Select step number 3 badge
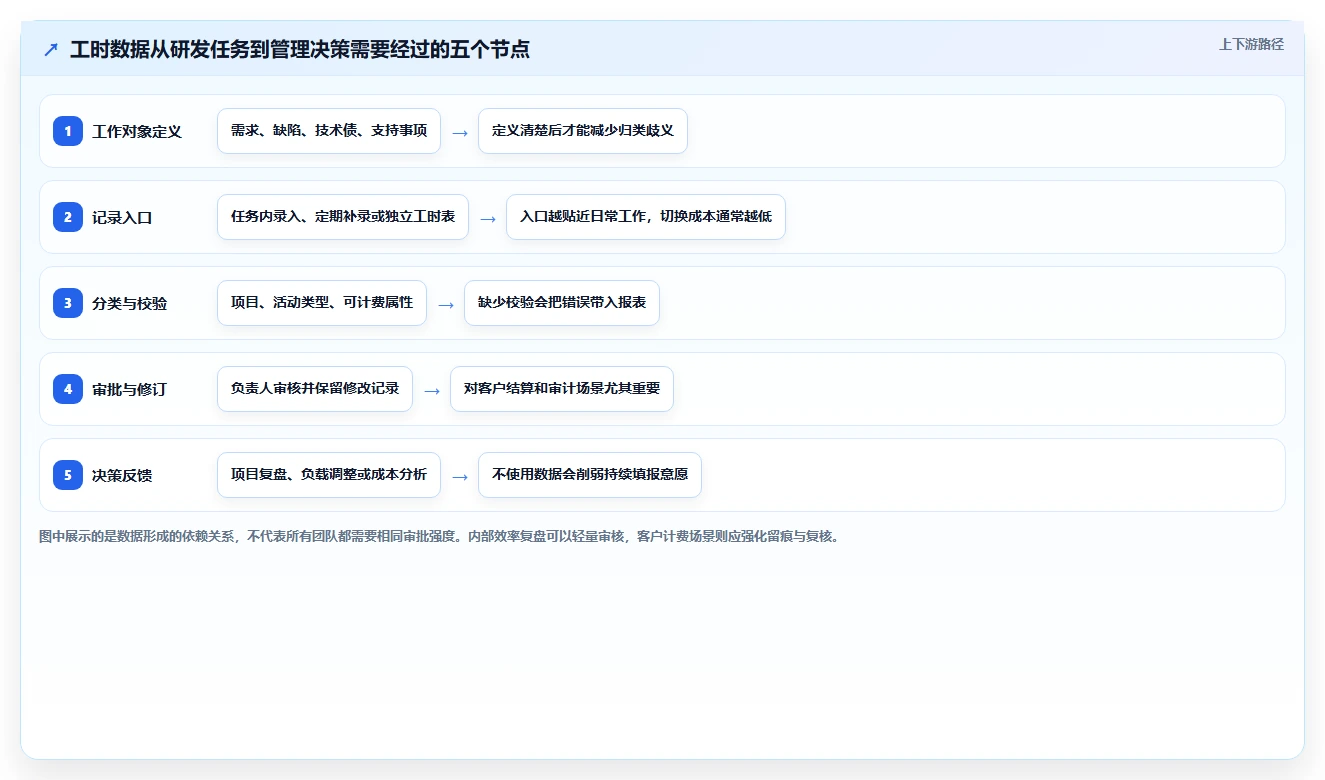The height and width of the screenshot is (780, 1325). pos(68,303)
